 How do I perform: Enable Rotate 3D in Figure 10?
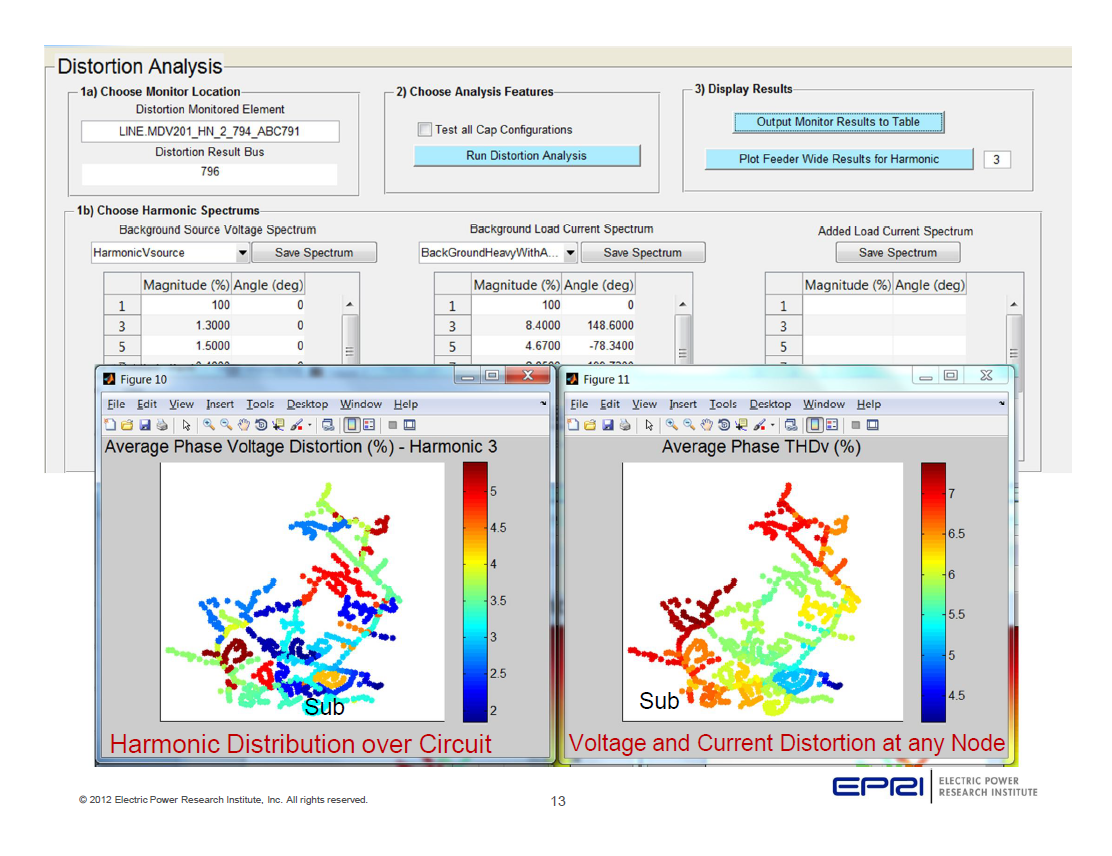260,424
